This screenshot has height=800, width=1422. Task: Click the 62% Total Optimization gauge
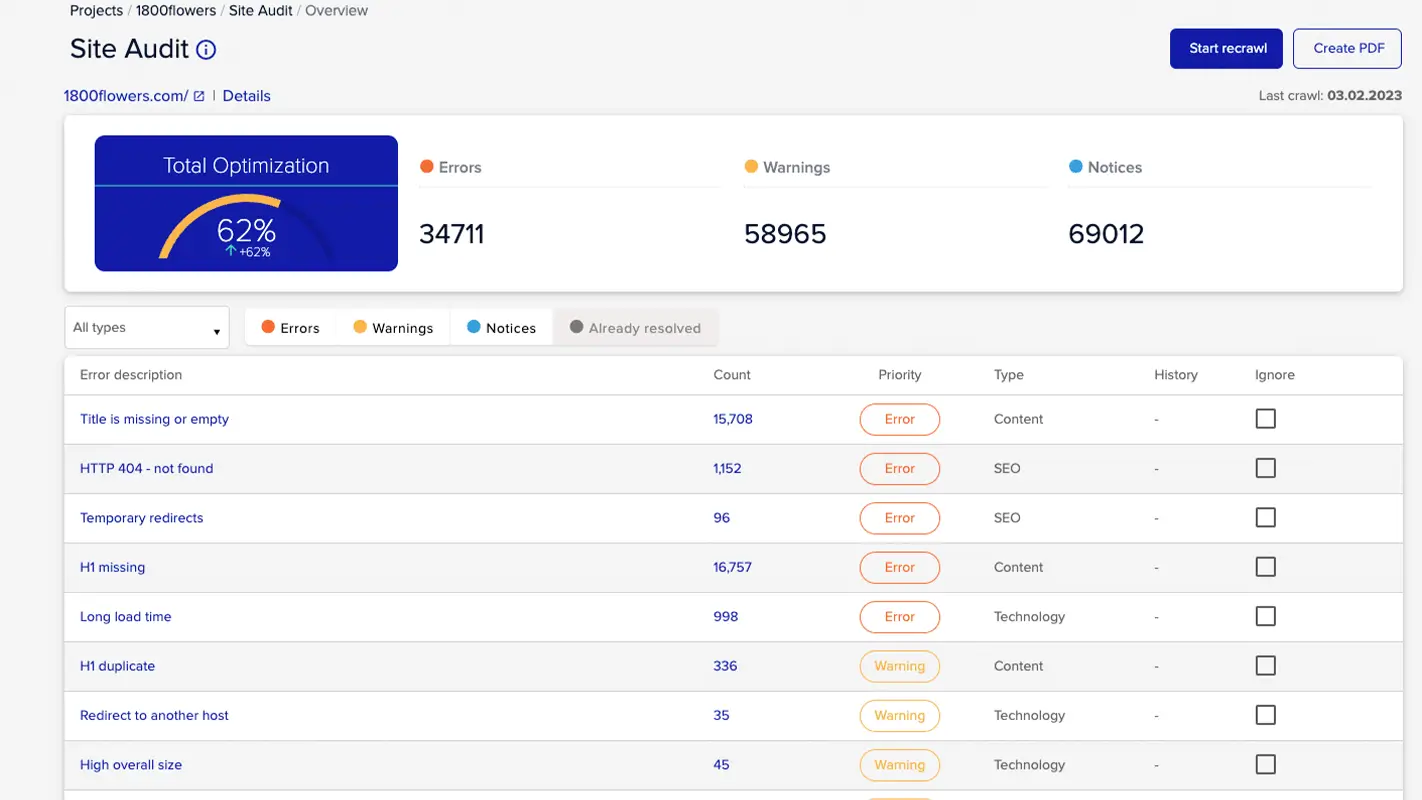(x=246, y=231)
